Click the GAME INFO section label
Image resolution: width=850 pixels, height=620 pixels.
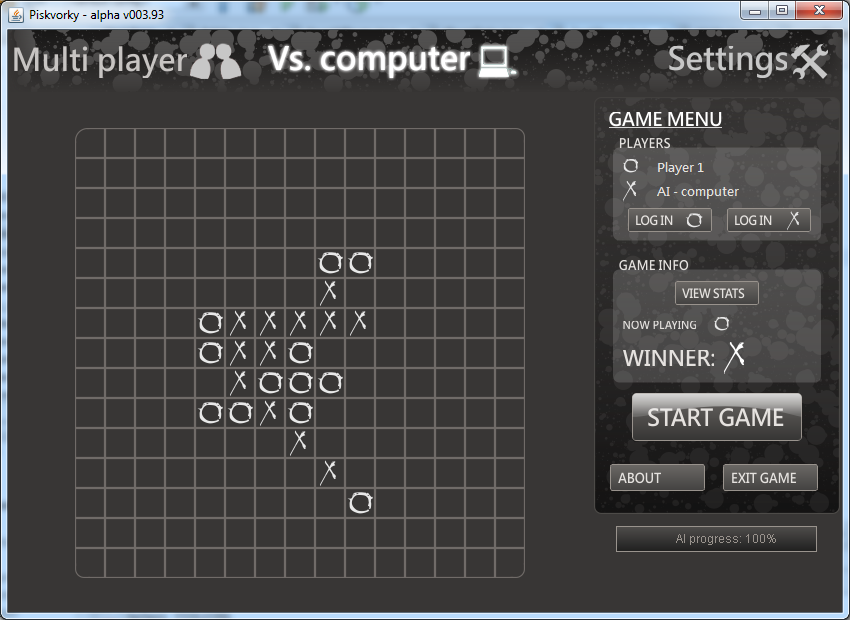[x=653, y=265]
